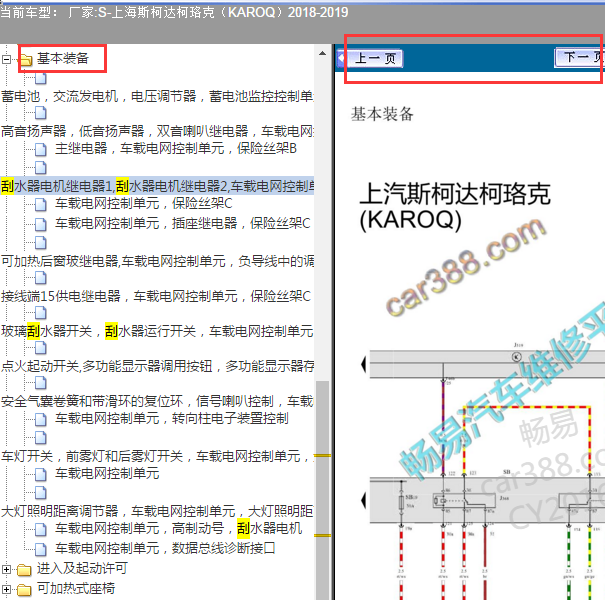Open 高音扬声器，低音扬声器 entry

tap(157, 131)
